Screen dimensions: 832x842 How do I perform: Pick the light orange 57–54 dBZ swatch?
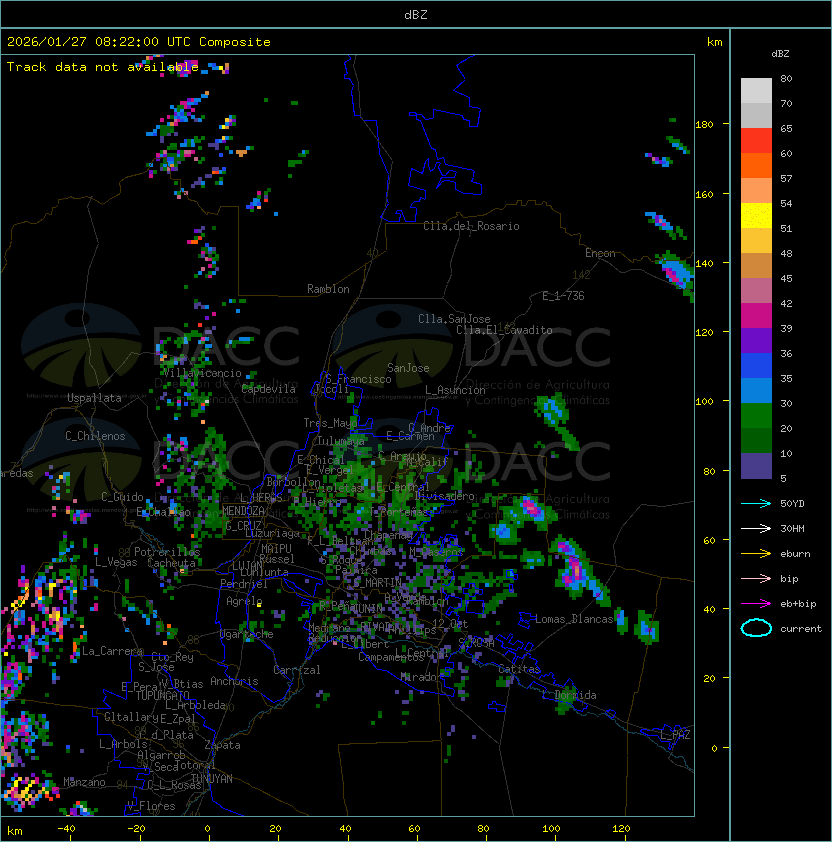pos(756,191)
